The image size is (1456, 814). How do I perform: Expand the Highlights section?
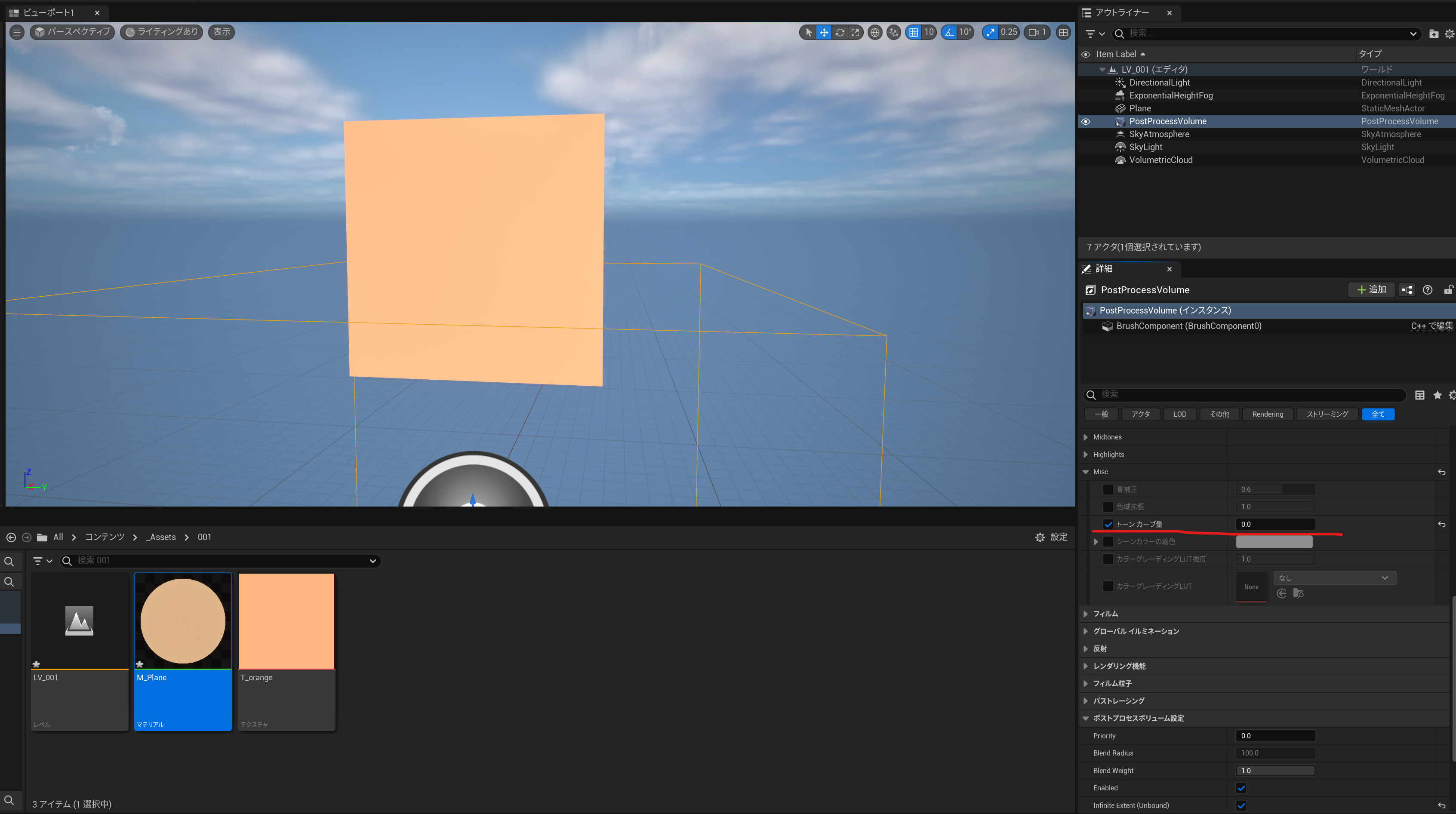tap(1086, 454)
